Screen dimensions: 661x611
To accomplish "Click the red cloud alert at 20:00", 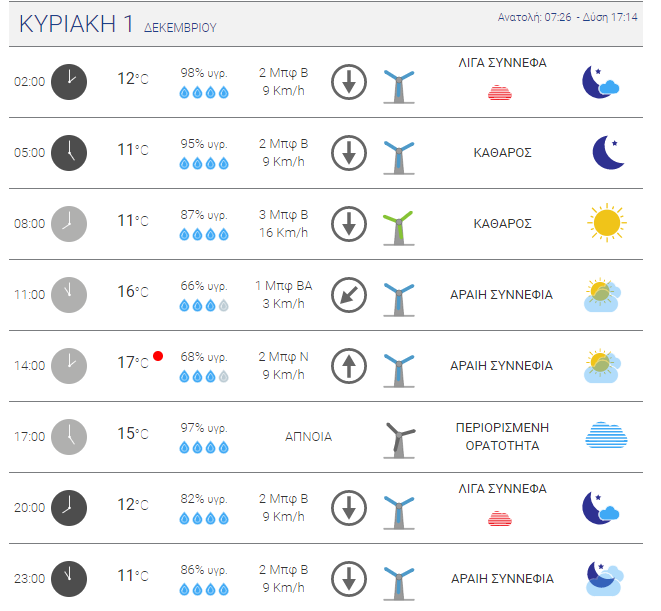I will point(501,519).
